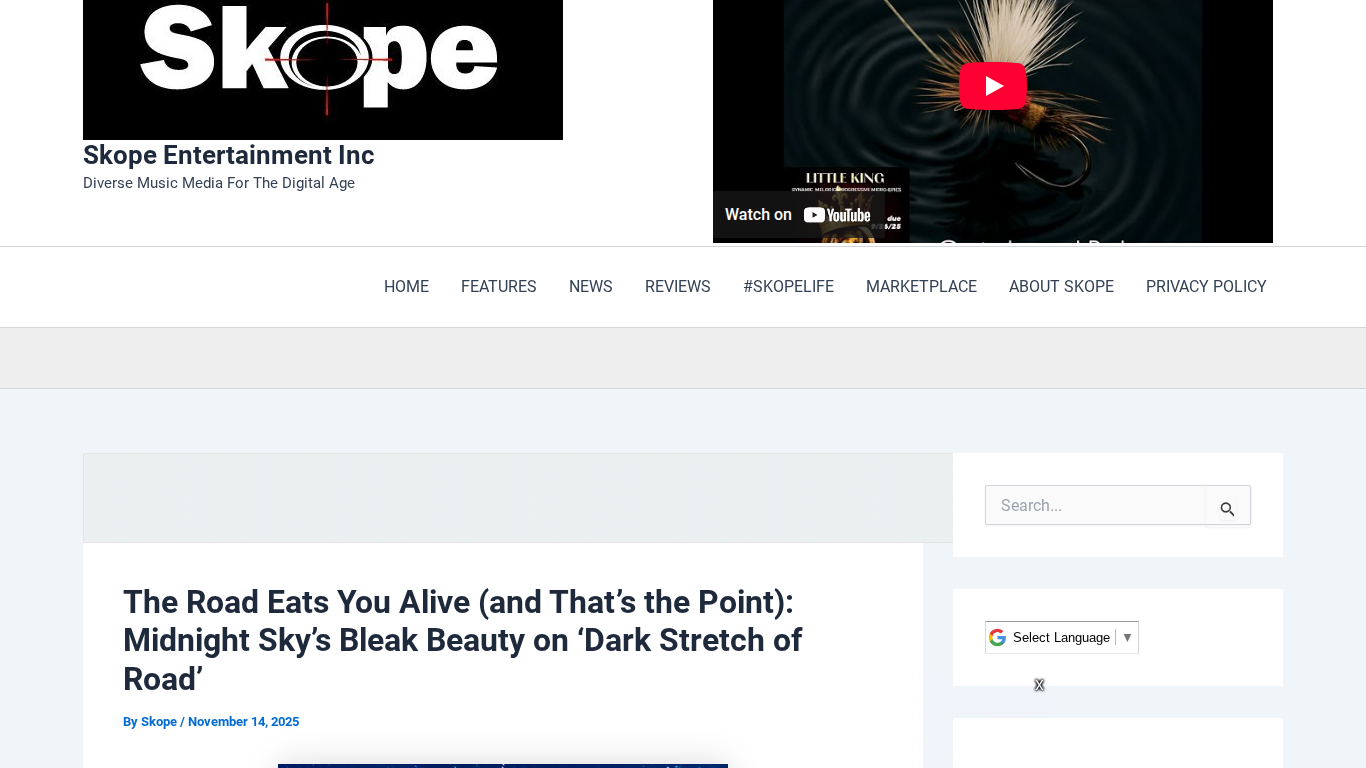Image resolution: width=1366 pixels, height=768 pixels.
Task: Expand the Select Language dropdown
Action: (1072, 638)
